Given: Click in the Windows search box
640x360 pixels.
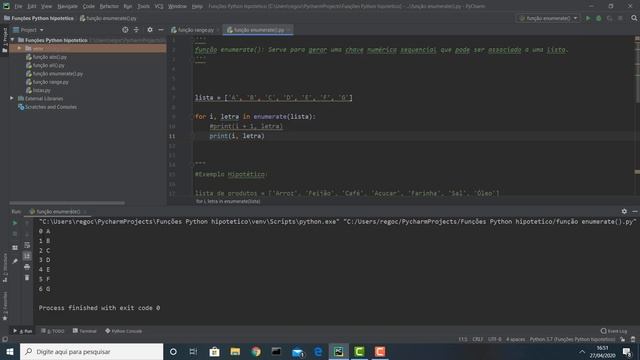Looking at the screenshot, I should pyautogui.click(x=91, y=351).
